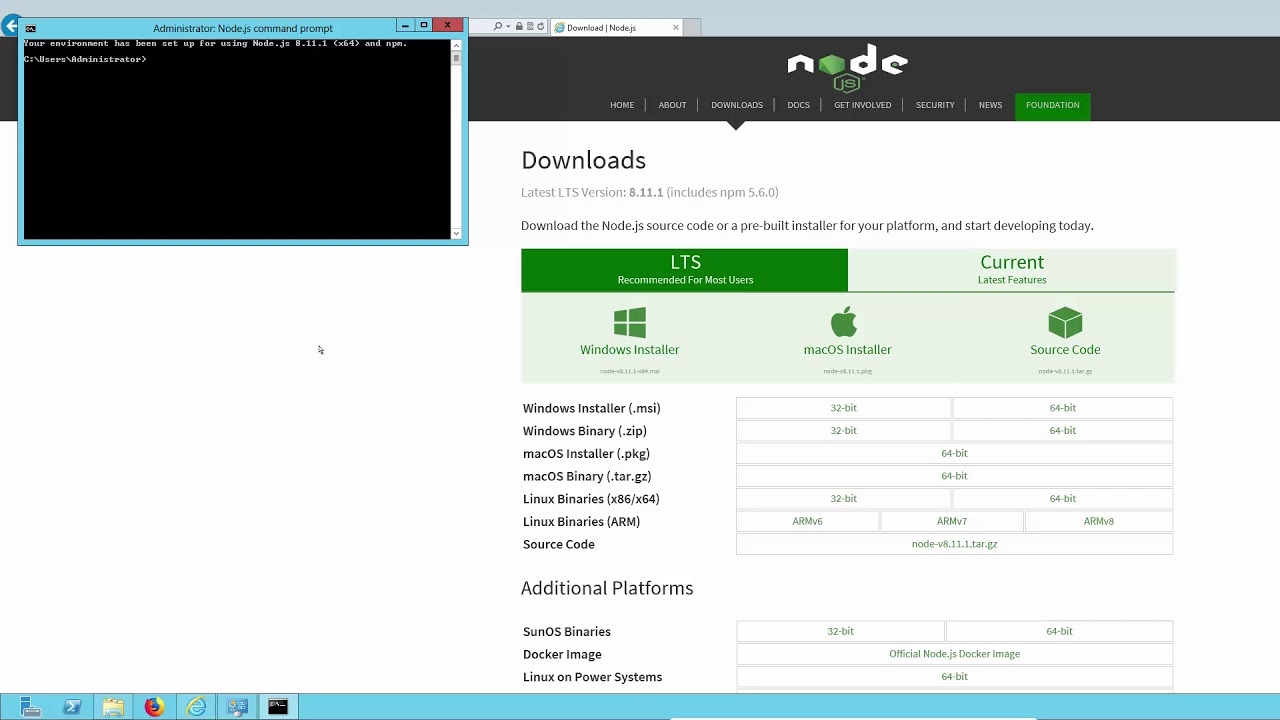Select the LTS Recommended For Most Users tab
This screenshot has width=1280, height=720.
point(685,270)
